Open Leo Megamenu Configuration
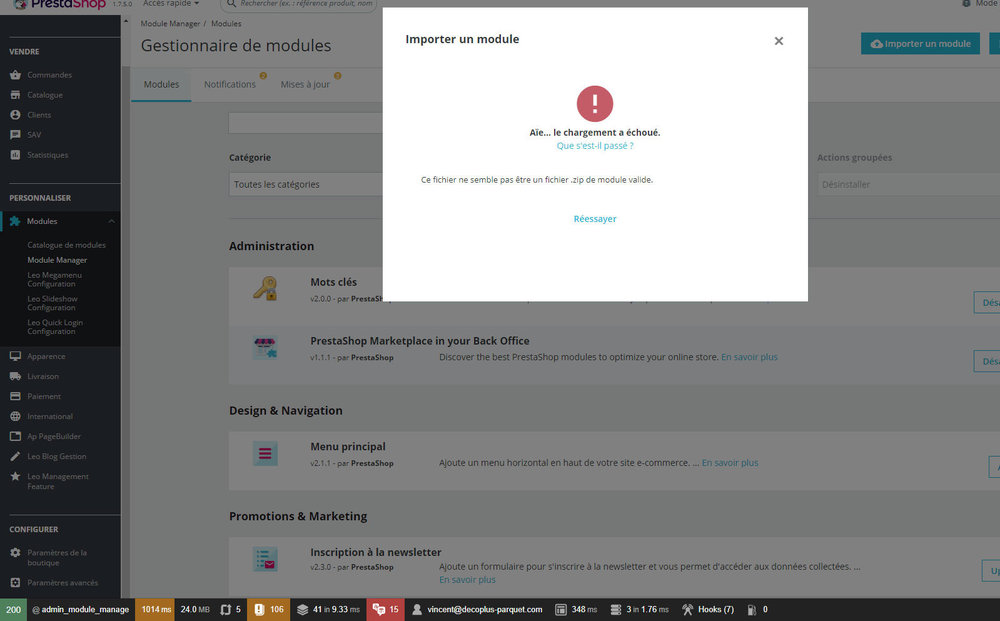 [x=54, y=279]
